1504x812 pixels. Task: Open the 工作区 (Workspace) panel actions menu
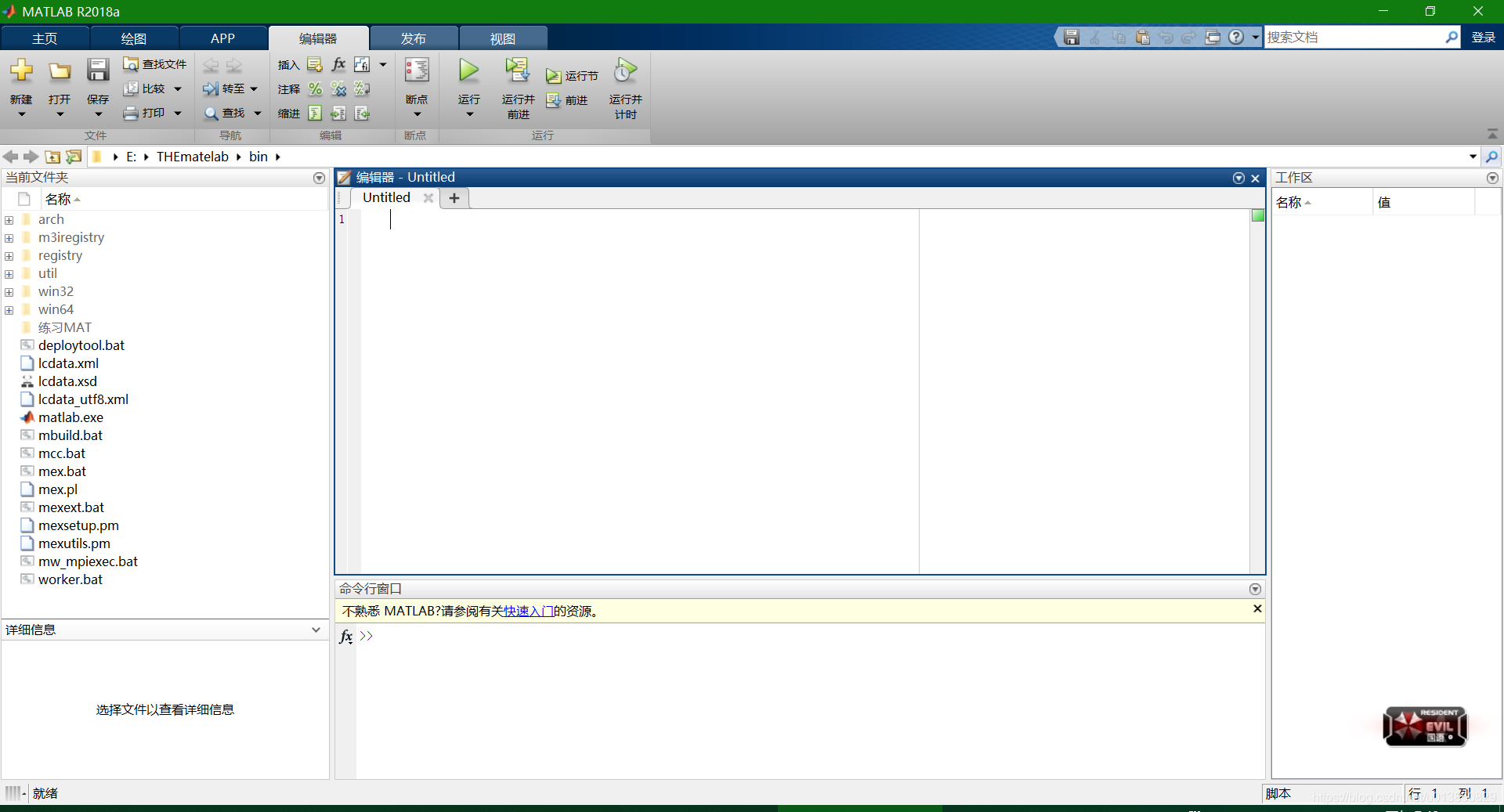point(1492,179)
